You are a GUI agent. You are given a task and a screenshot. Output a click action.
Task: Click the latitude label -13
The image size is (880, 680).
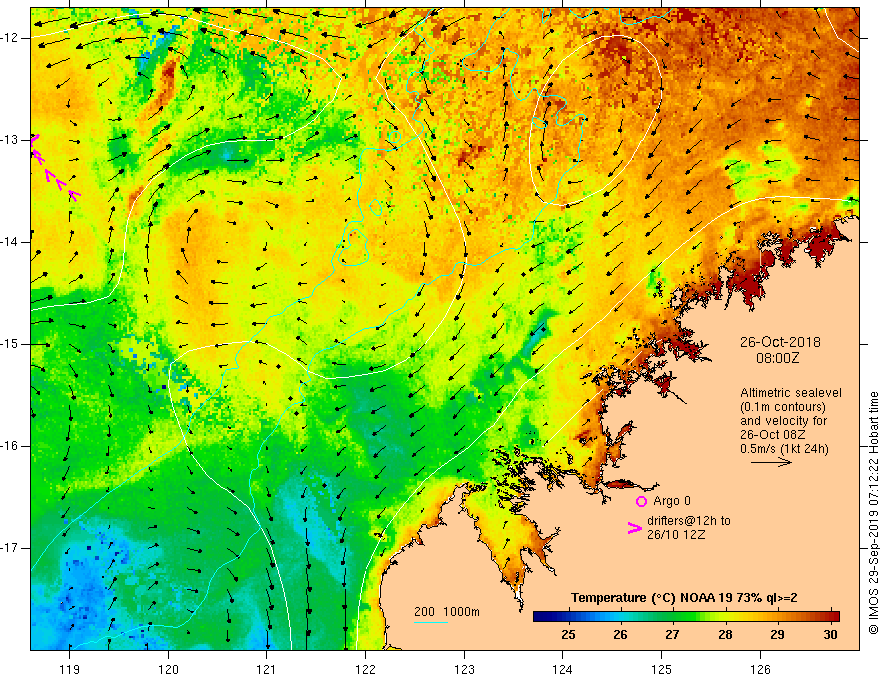[x=10, y=140]
